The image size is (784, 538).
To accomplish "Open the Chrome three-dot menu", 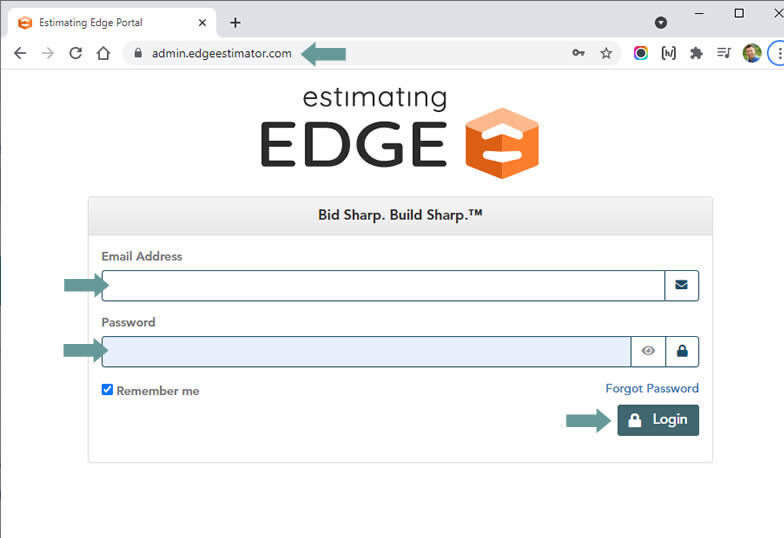I will coord(779,53).
